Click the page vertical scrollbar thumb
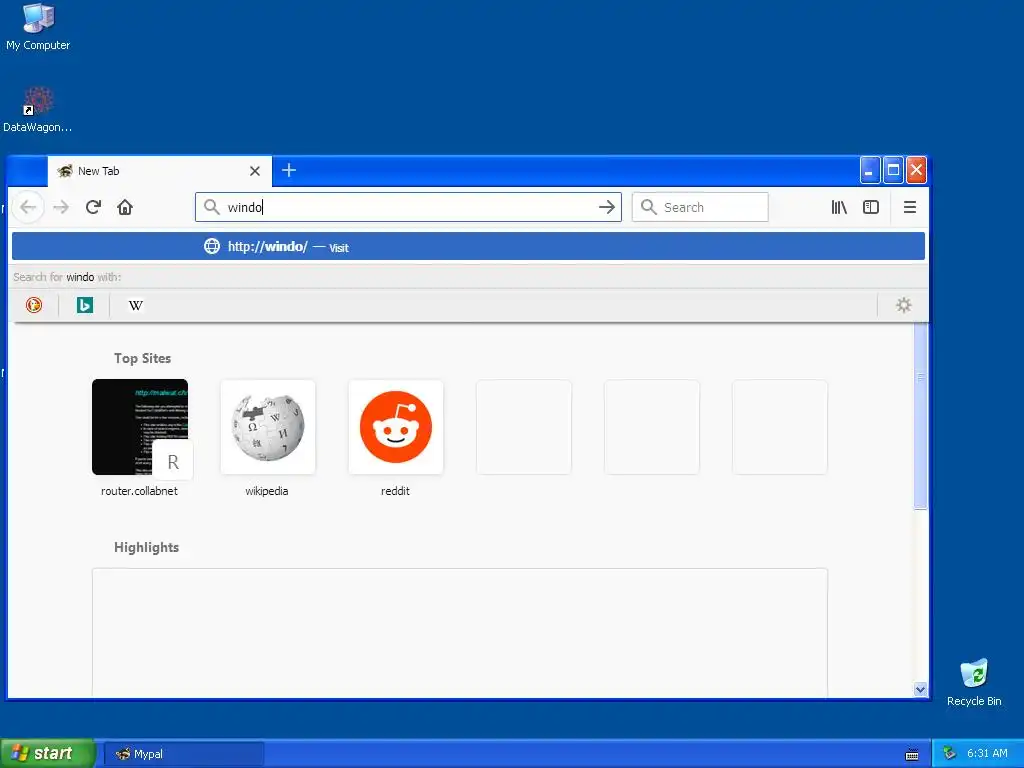Screen dimensions: 1024x768 pos(921,415)
